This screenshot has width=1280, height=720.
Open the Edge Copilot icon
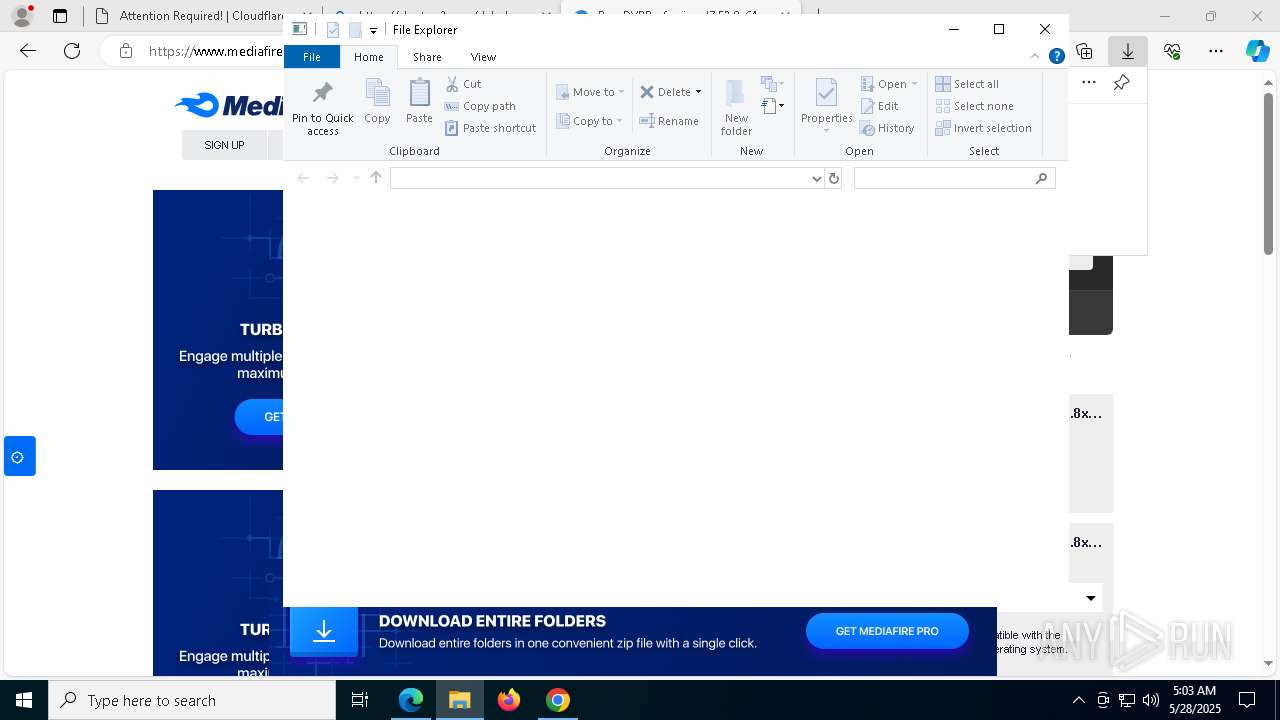(1258, 51)
